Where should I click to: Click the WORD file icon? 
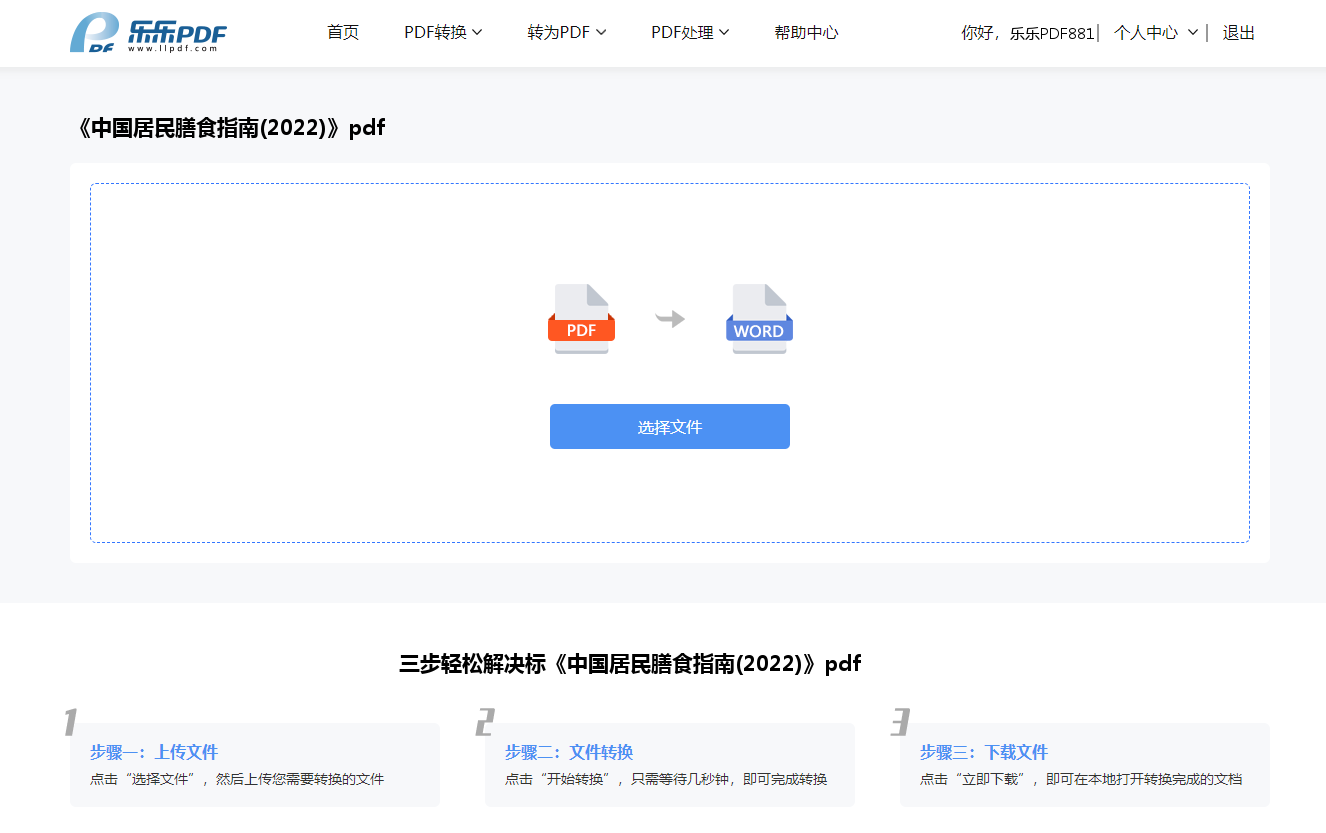point(759,319)
